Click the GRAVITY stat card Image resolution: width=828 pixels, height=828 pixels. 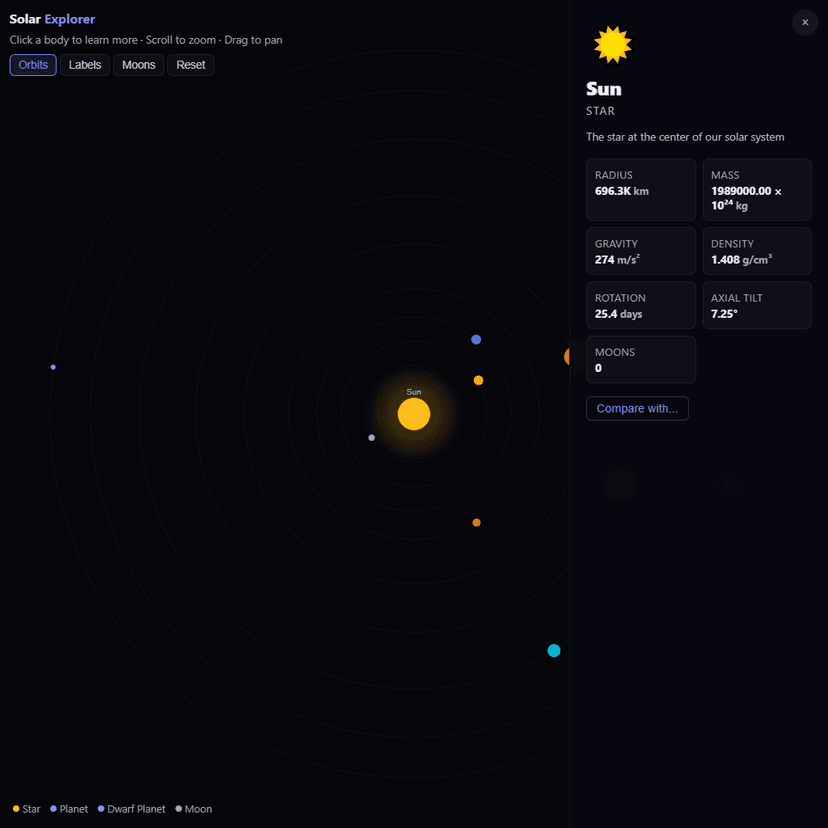[x=641, y=251]
